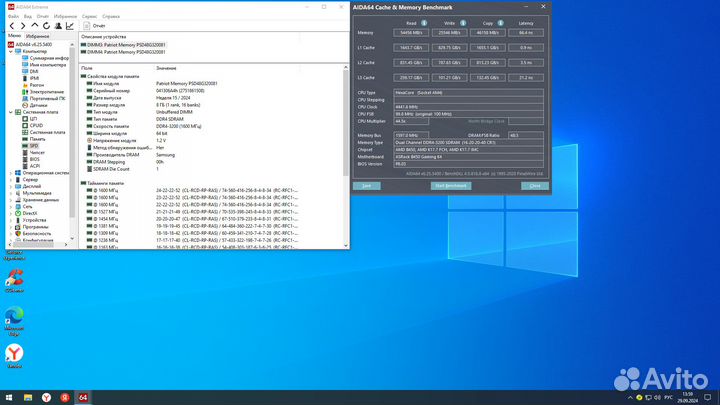Viewport: 720px width, 405px height.
Task: Click the Copy info icon in benchmark
Action: (501, 23)
